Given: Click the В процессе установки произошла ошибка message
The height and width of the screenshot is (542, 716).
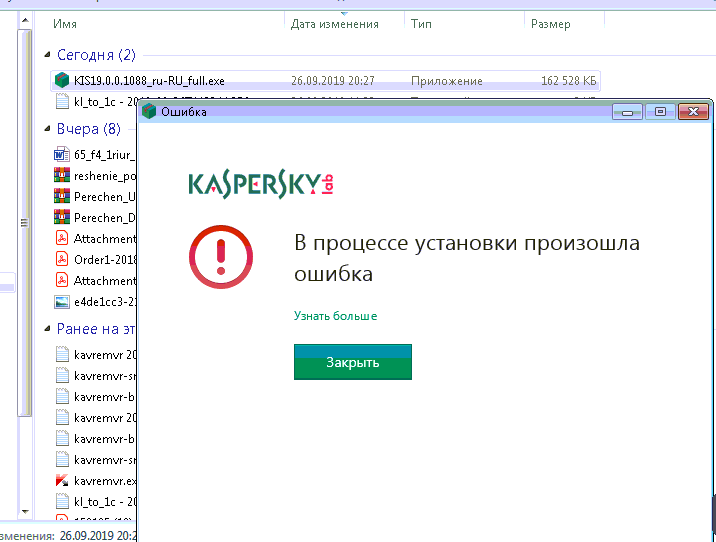Looking at the screenshot, I should click(467, 258).
